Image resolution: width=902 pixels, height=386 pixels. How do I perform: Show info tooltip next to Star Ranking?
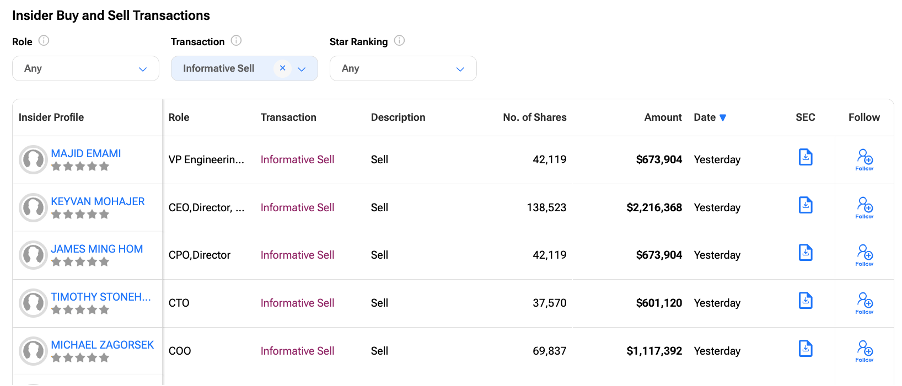[x=400, y=41]
